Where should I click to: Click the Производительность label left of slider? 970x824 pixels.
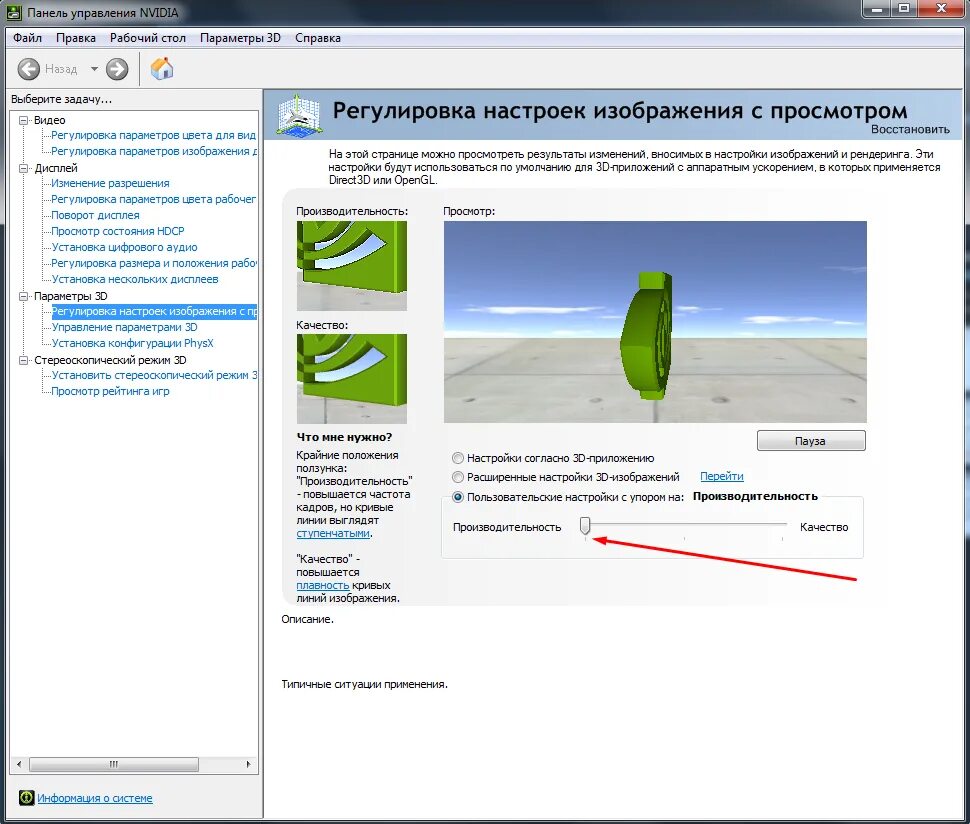507,527
